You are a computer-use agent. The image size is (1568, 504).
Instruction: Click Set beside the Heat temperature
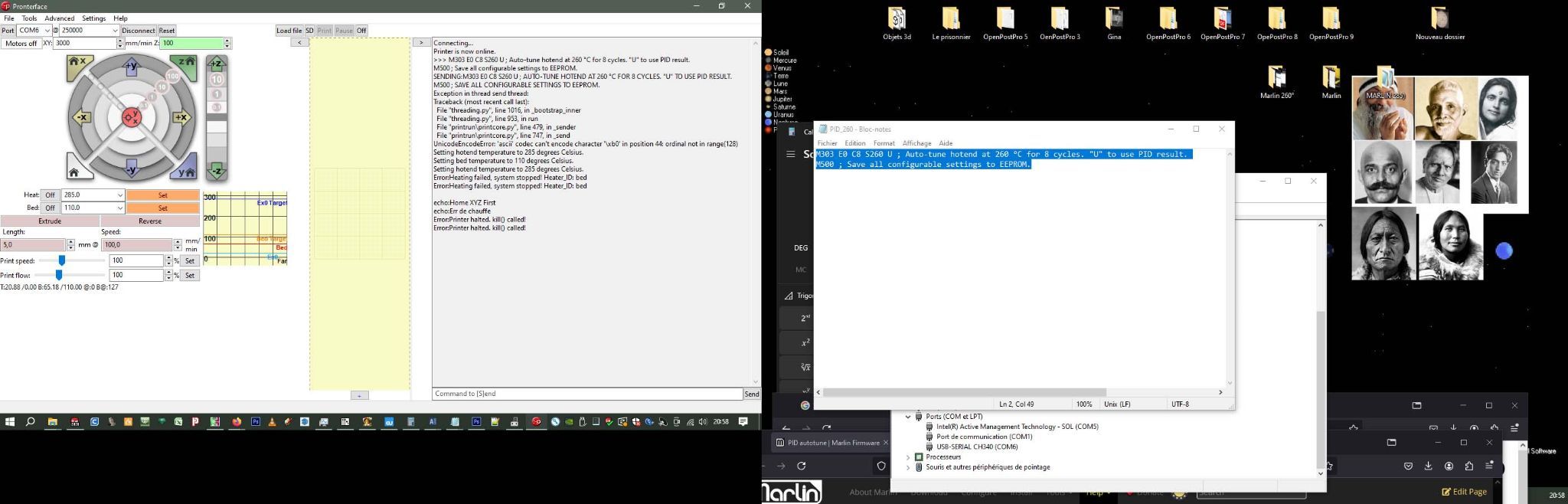163,195
